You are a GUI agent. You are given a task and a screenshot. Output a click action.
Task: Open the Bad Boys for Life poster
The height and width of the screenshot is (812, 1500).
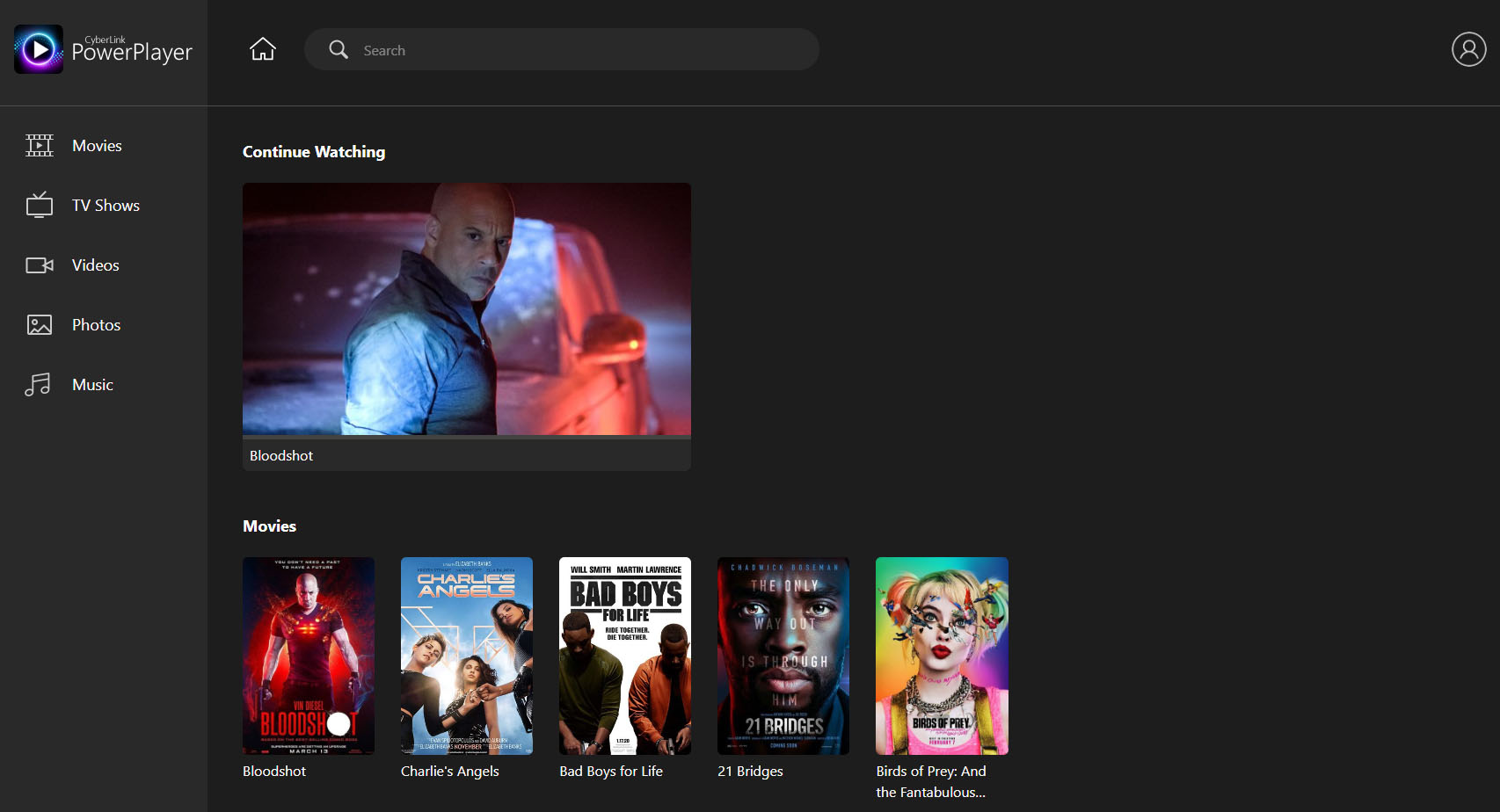[625, 656]
